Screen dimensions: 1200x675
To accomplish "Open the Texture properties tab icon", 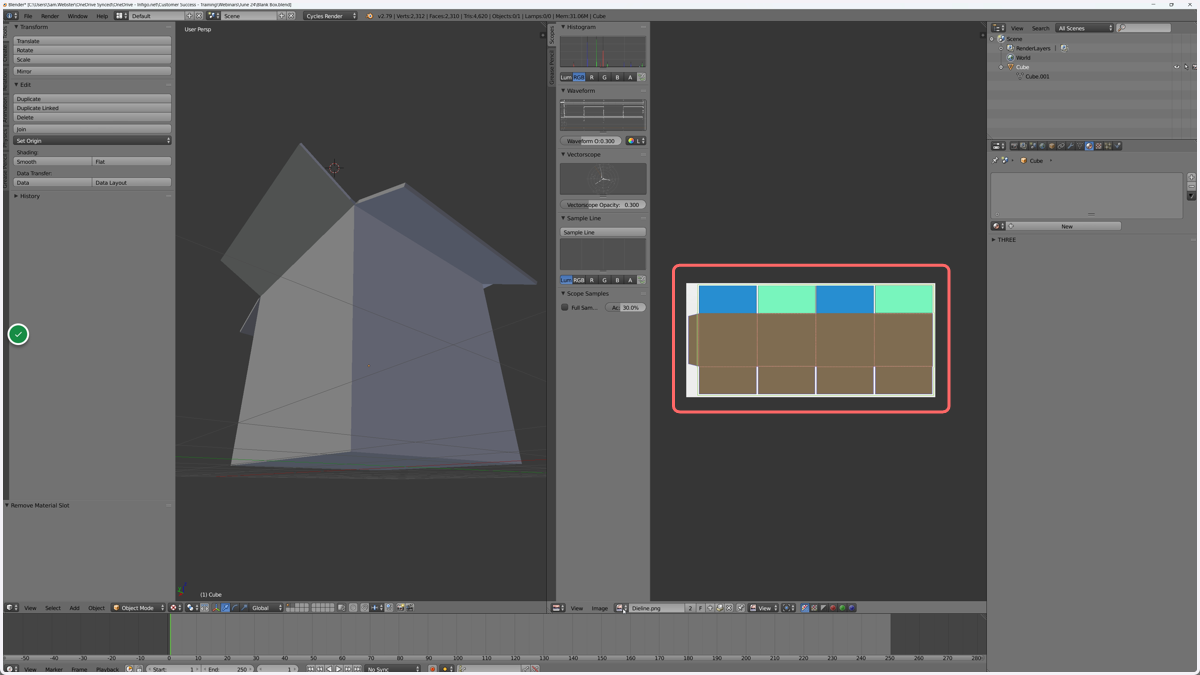I will click(x=1099, y=146).
